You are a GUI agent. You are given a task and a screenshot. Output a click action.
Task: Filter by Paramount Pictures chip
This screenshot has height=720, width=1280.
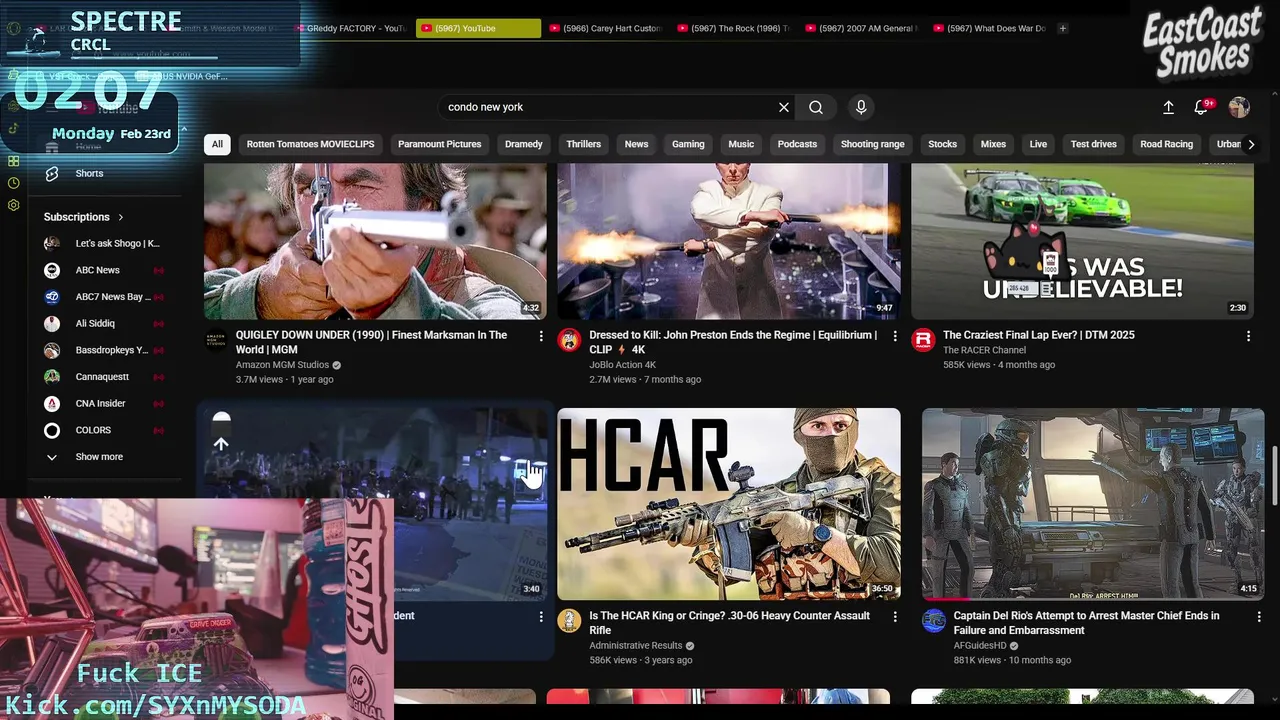[x=439, y=144]
